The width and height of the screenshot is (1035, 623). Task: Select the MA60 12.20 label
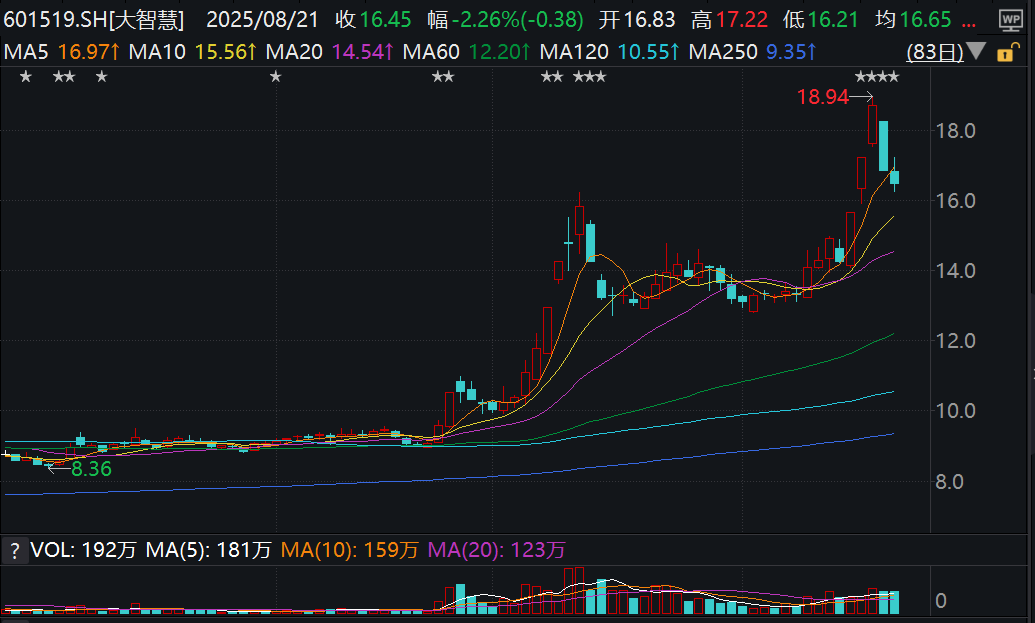(x=466, y=51)
